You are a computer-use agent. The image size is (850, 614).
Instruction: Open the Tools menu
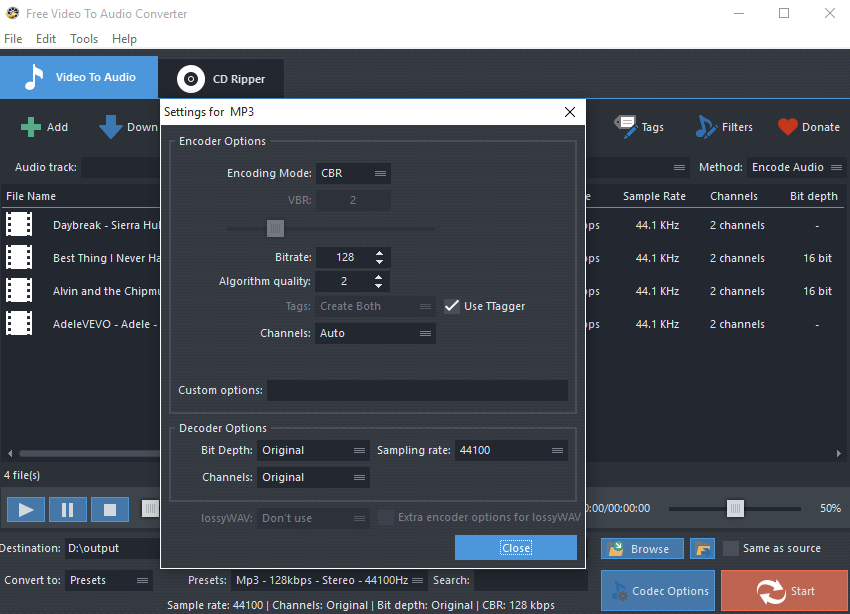[84, 39]
